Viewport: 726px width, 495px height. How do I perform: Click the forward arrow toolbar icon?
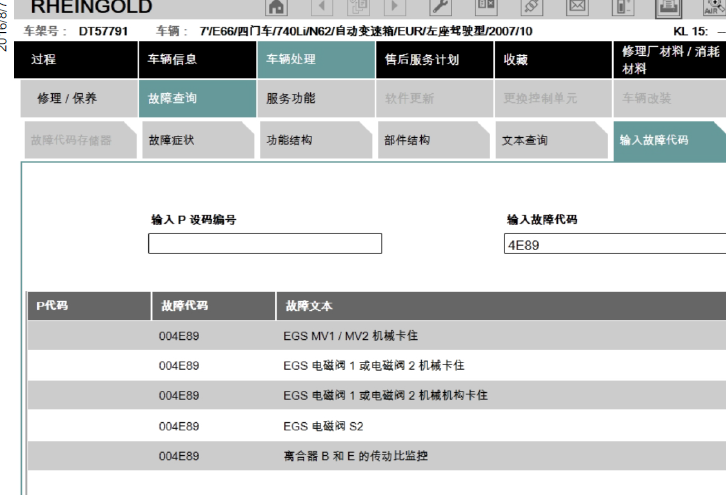pyautogui.click(x=394, y=6)
